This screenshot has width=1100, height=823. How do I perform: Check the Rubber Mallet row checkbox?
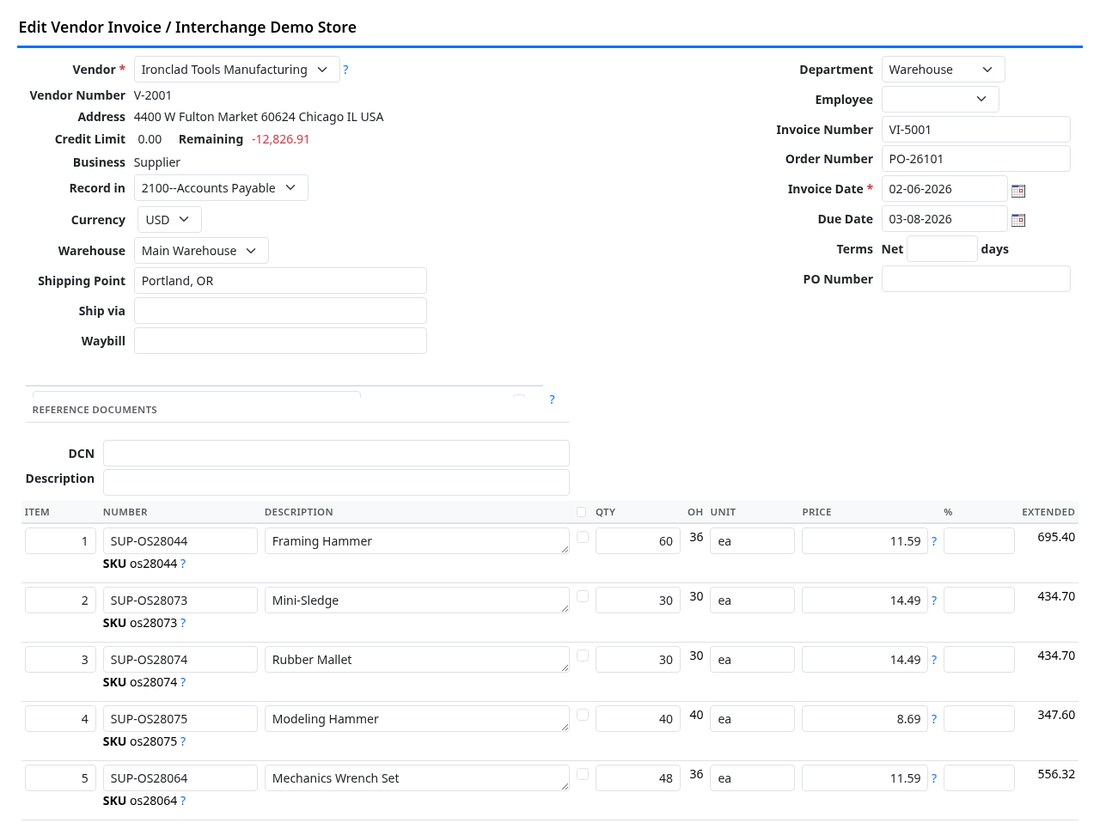(582, 655)
